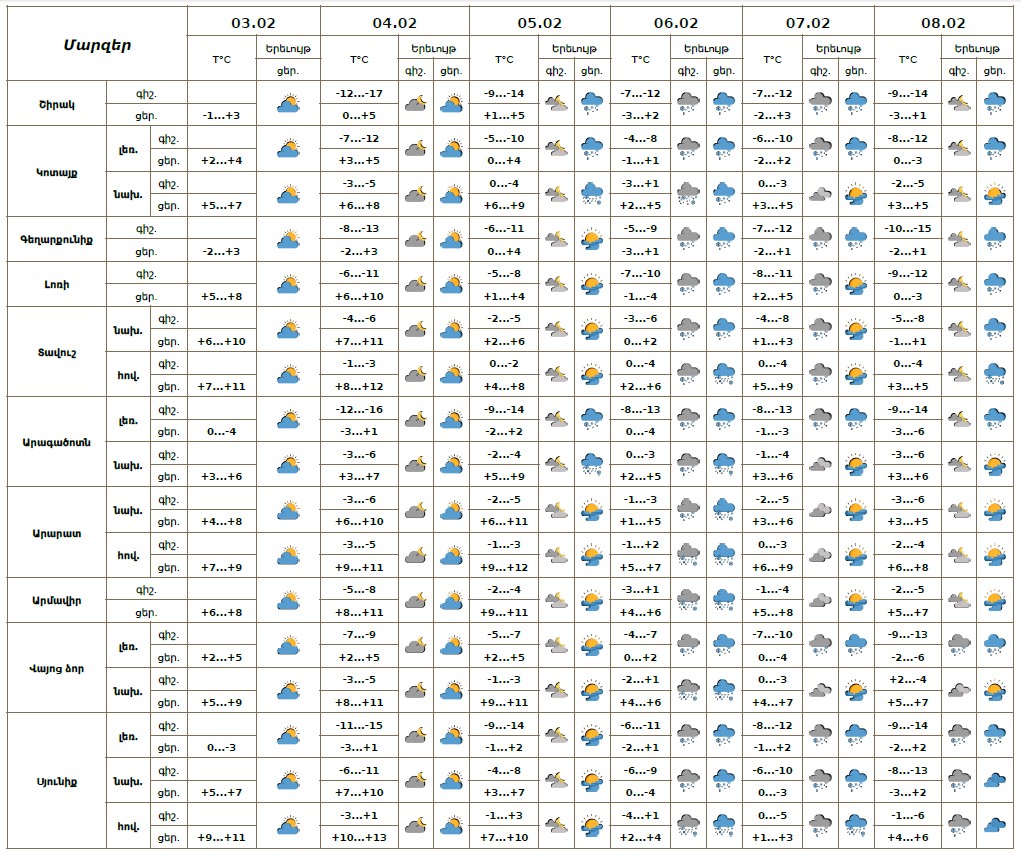Click Շիրակ weather icon for 03.02
1021x853 pixels.
(x=288, y=103)
